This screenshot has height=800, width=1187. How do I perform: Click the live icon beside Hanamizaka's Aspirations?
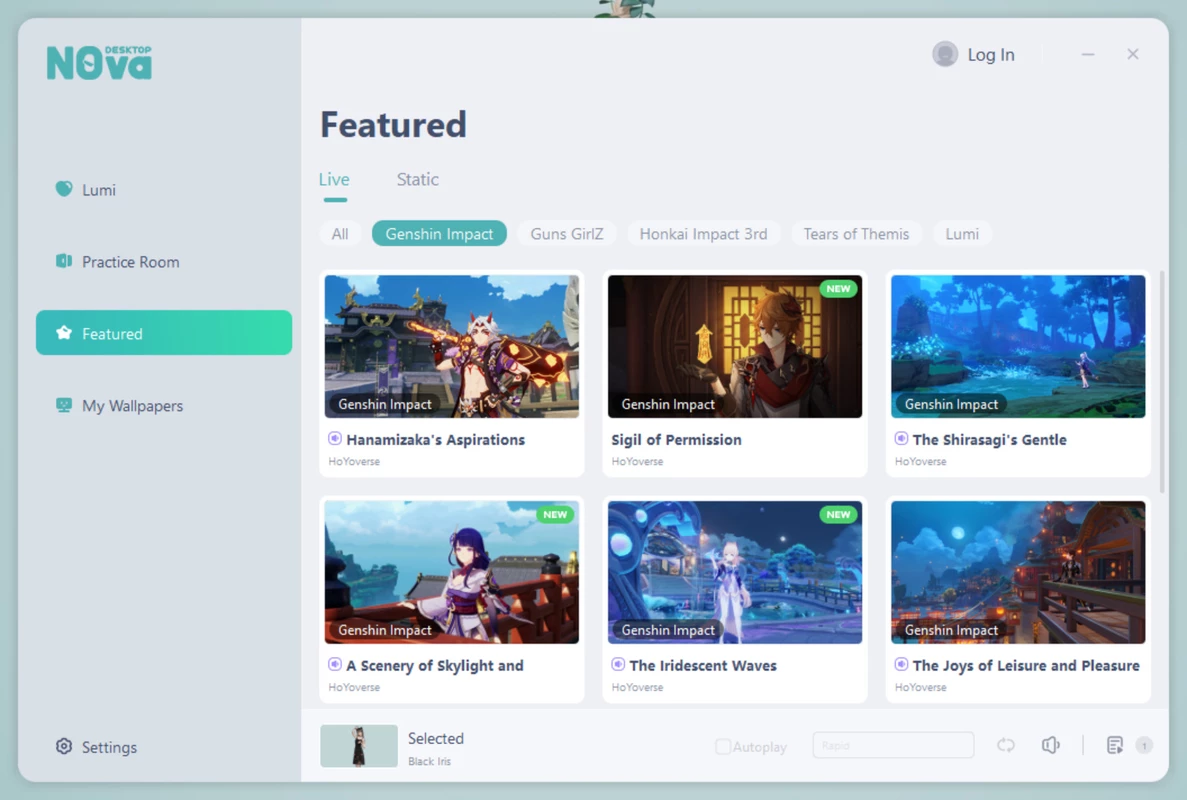[x=335, y=438]
